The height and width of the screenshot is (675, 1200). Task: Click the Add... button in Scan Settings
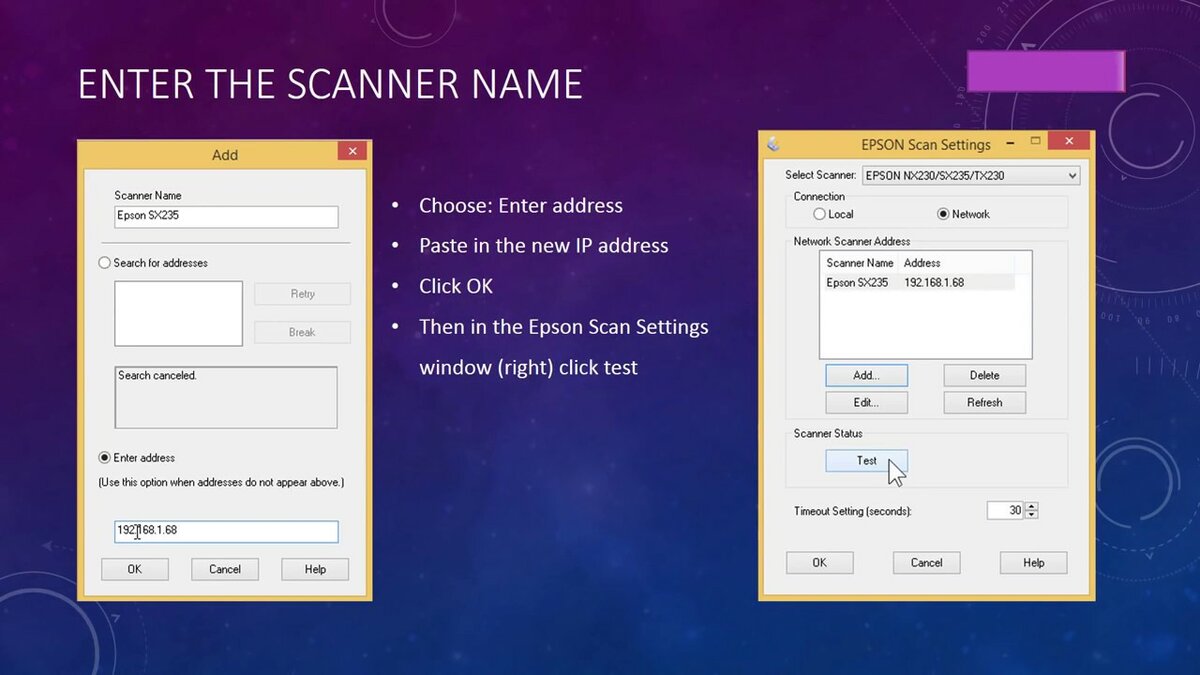[866, 375]
